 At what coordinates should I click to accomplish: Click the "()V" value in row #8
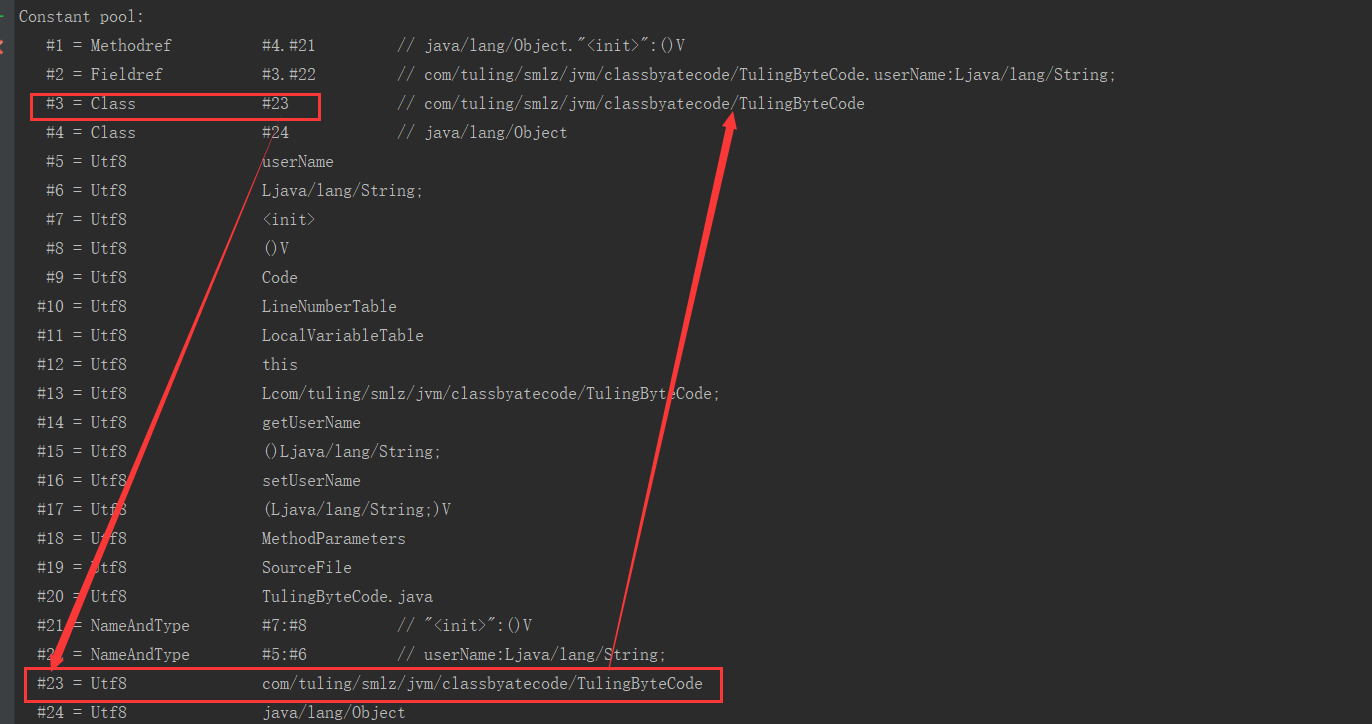coord(276,248)
